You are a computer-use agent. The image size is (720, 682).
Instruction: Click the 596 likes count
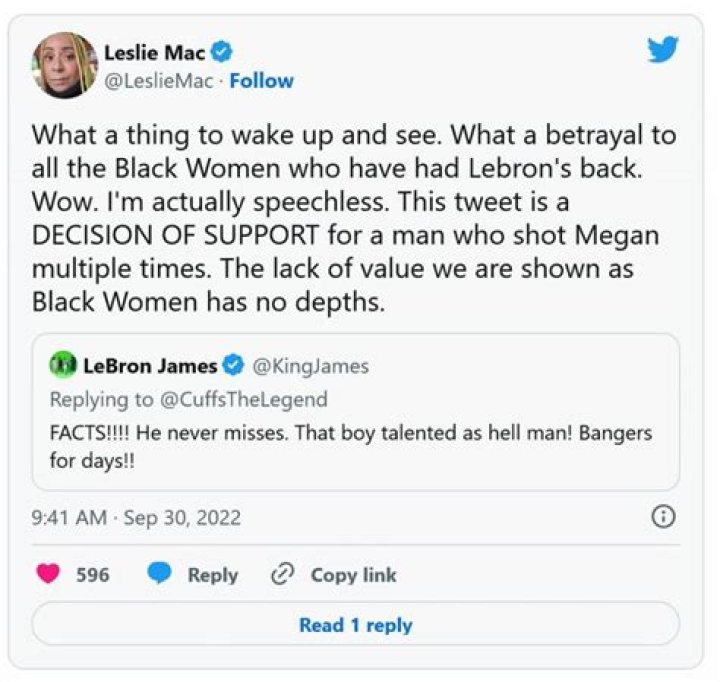click(93, 575)
